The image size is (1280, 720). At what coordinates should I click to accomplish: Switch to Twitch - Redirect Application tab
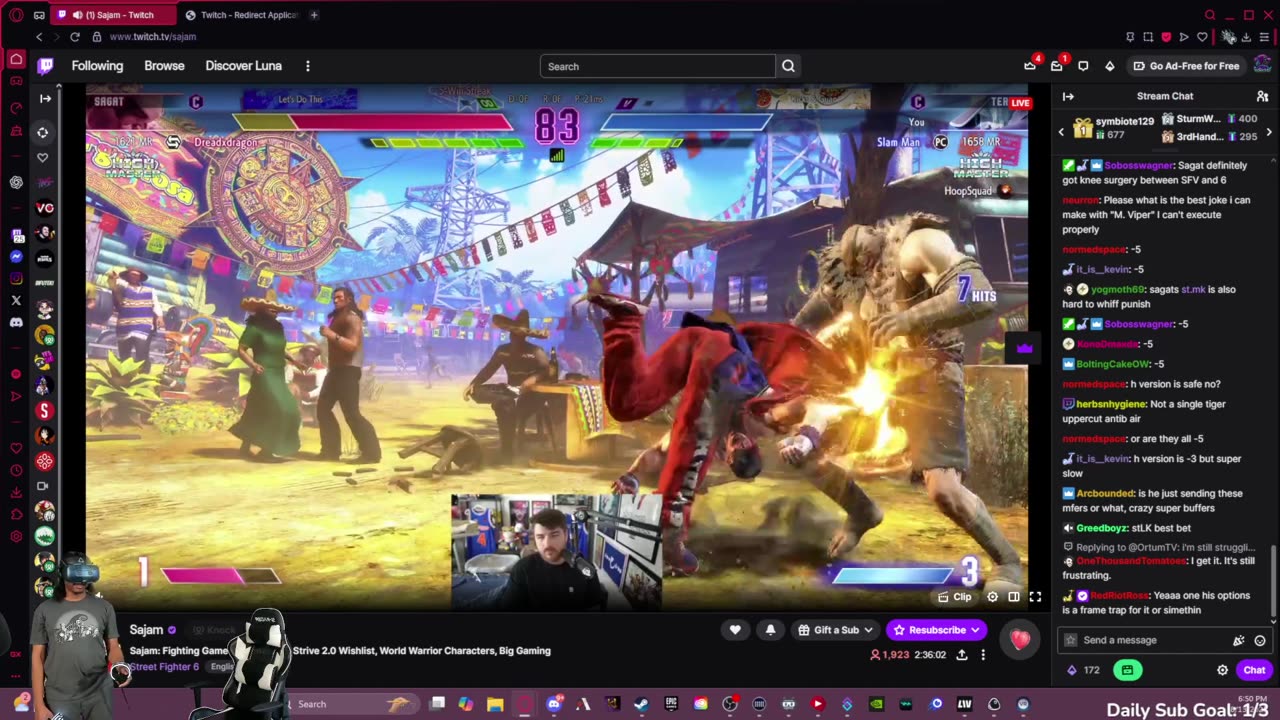click(x=241, y=15)
